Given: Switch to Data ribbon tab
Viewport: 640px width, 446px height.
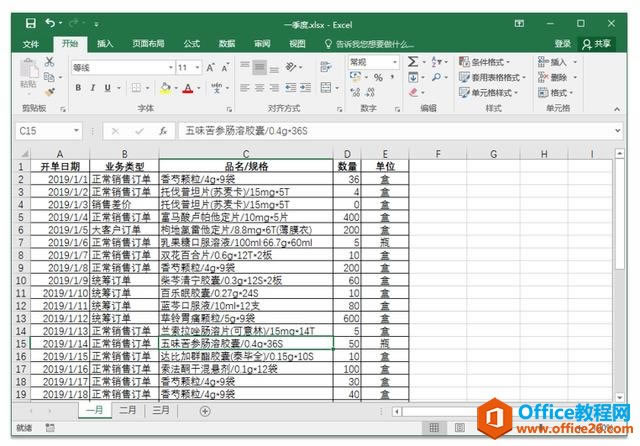Looking at the screenshot, I should pos(227,43).
